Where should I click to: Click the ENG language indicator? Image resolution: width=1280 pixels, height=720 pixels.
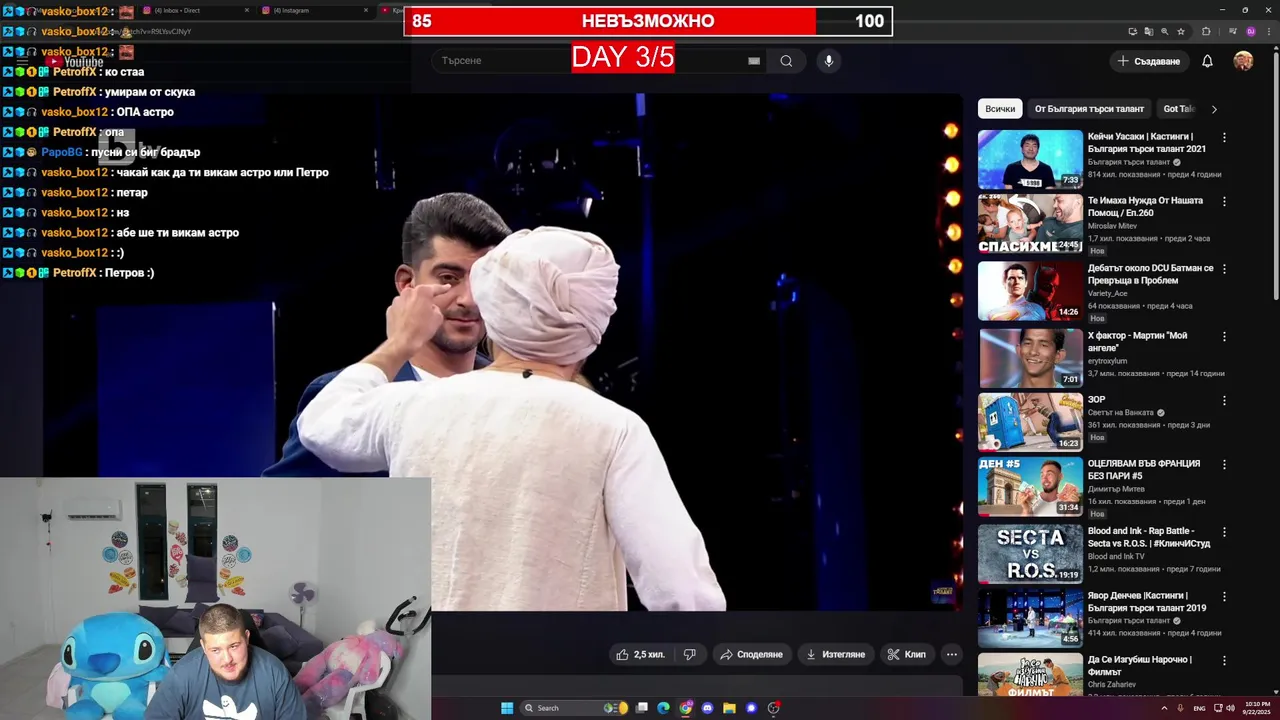(1199, 708)
